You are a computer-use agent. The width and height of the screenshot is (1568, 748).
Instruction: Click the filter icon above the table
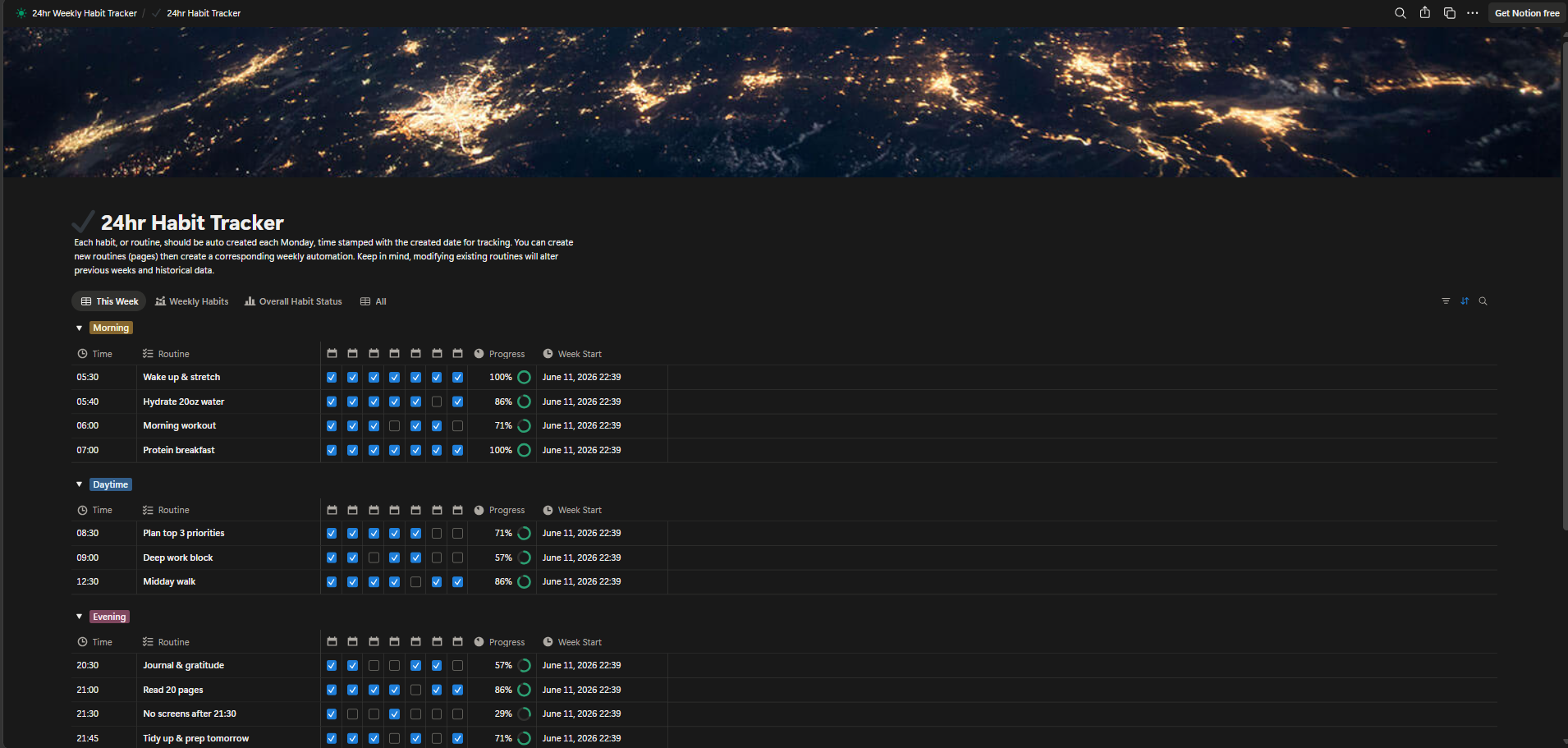(1446, 301)
